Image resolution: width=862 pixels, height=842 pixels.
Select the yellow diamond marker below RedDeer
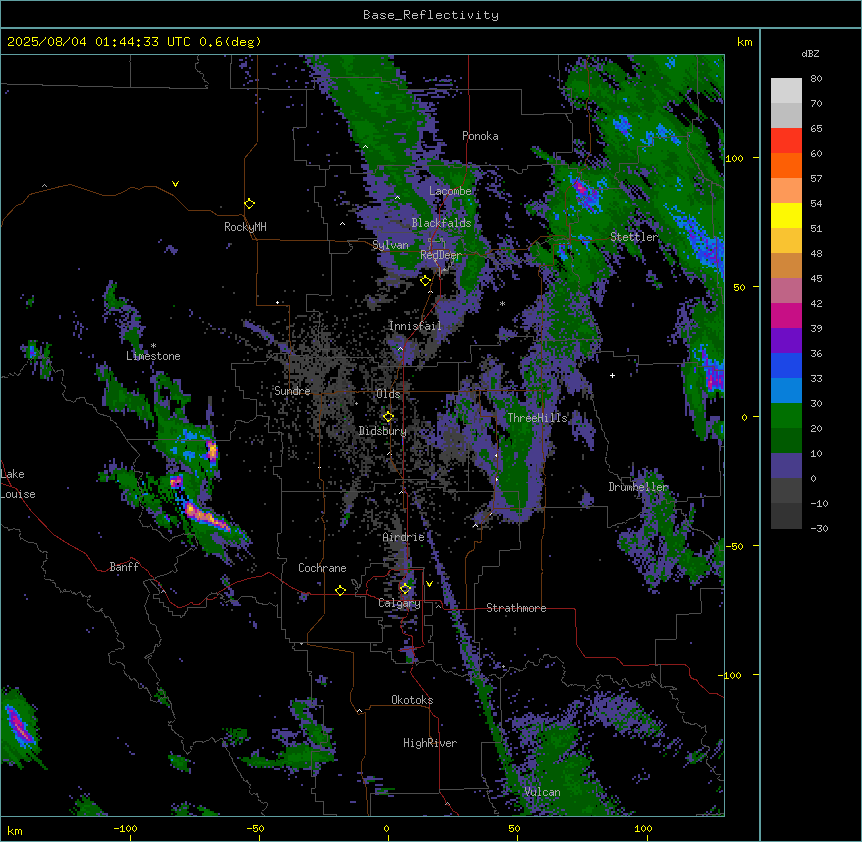pos(425,281)
